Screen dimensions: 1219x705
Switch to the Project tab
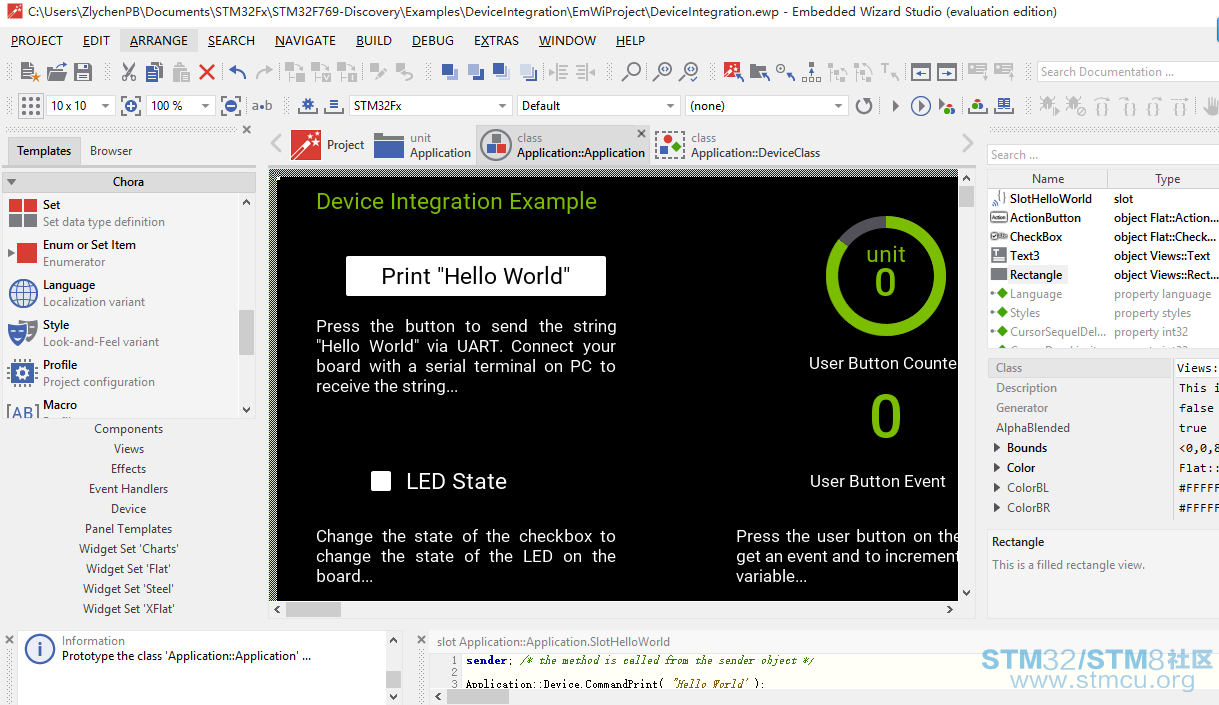tap(328, 145)
